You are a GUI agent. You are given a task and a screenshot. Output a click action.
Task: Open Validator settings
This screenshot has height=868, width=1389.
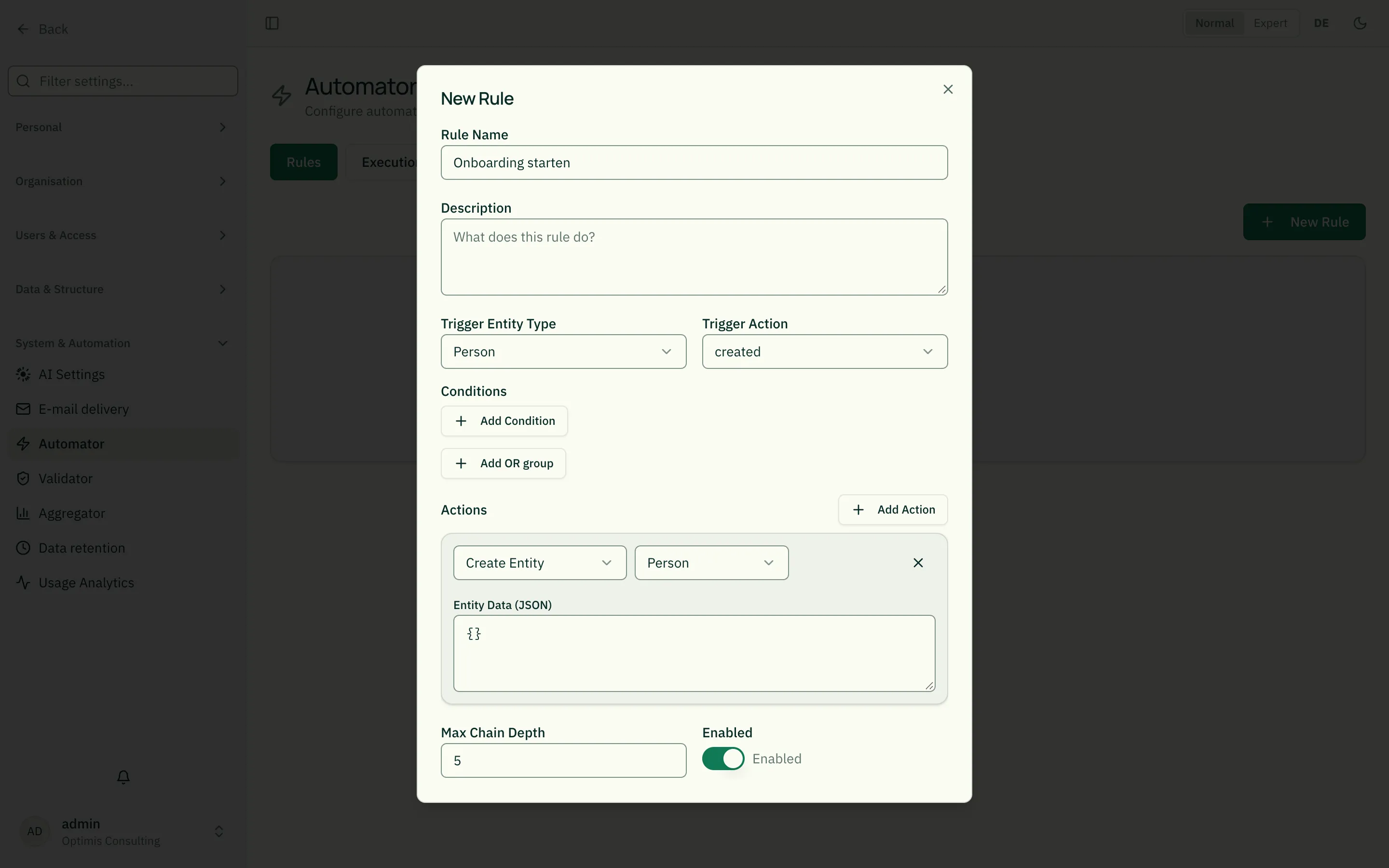coord(123,479)
